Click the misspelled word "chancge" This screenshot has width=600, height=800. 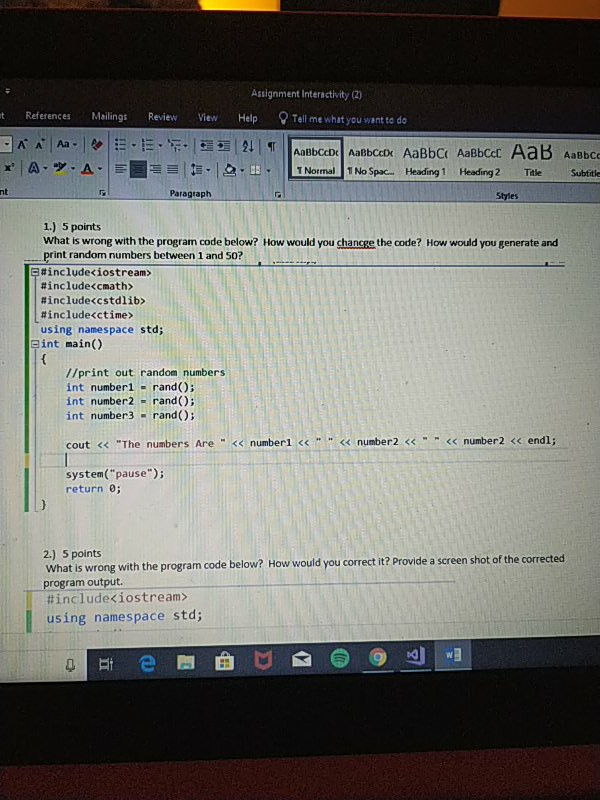[x=356, y=243]
